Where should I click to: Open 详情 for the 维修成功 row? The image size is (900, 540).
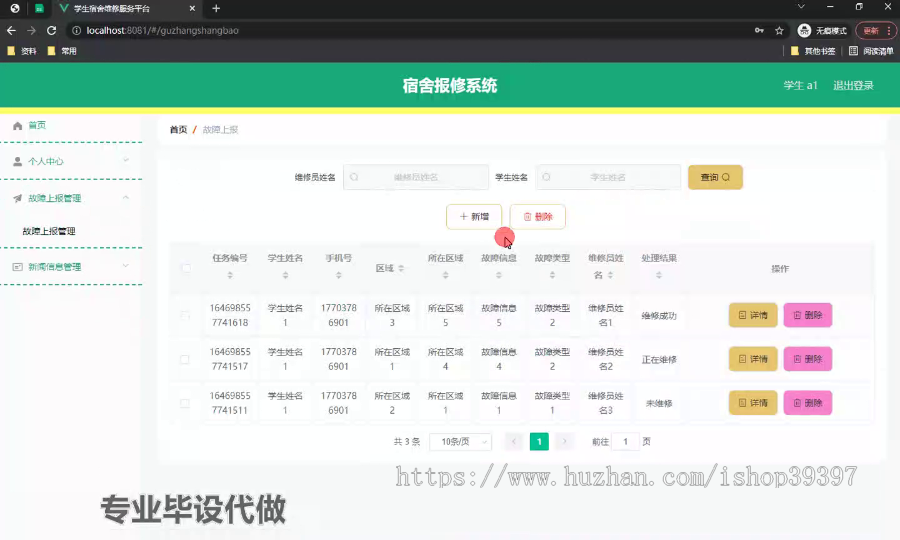[x=752, y=315]
